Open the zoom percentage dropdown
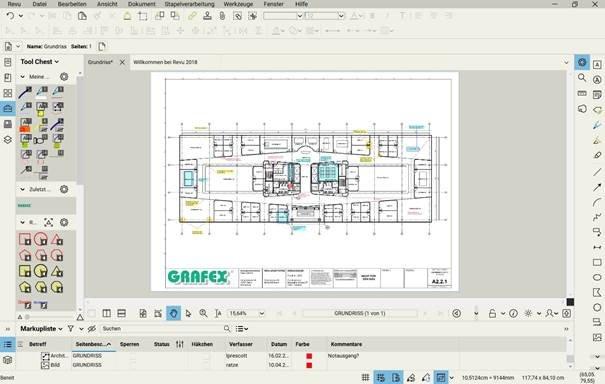The height and width of the screenshot is (384, 605). [x=262, y=313]
